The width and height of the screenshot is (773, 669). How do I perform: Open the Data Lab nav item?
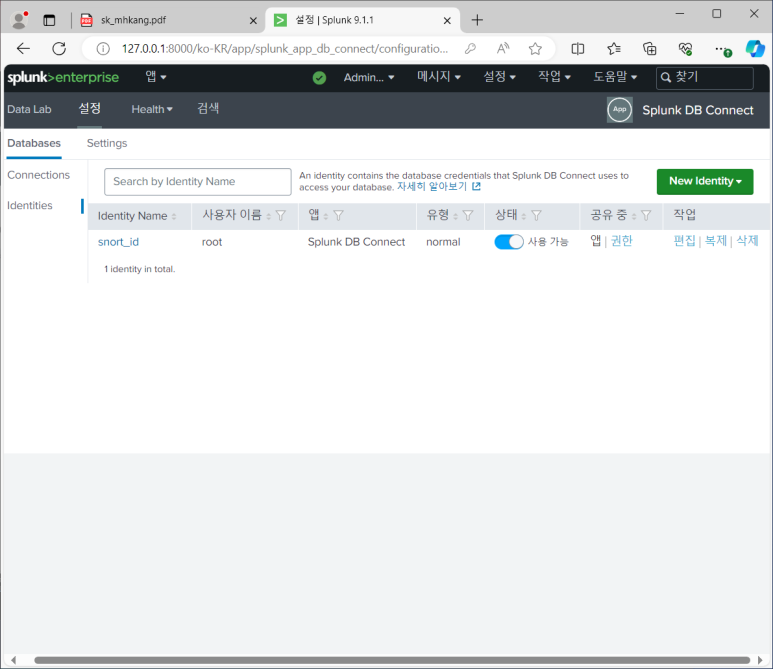coord(29,109)
